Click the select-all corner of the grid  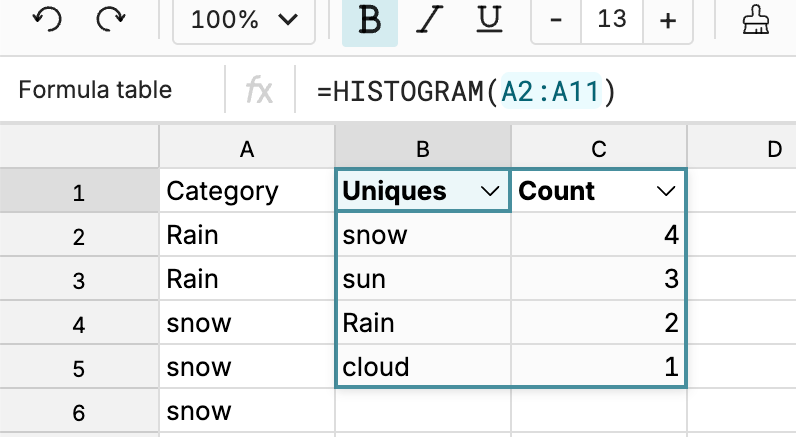pos(79,146)
